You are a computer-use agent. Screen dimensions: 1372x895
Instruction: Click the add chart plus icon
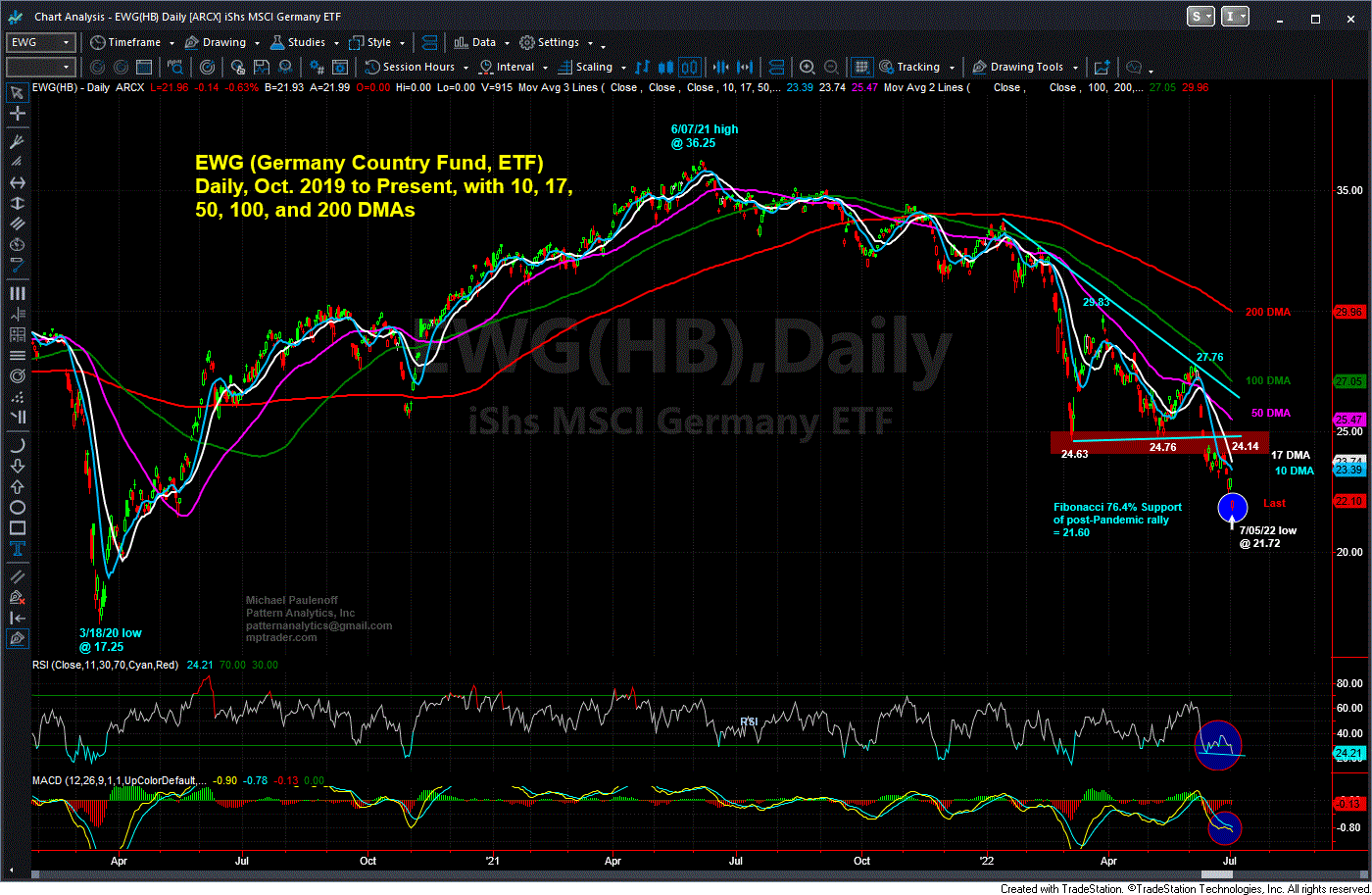click(1102, 67)
